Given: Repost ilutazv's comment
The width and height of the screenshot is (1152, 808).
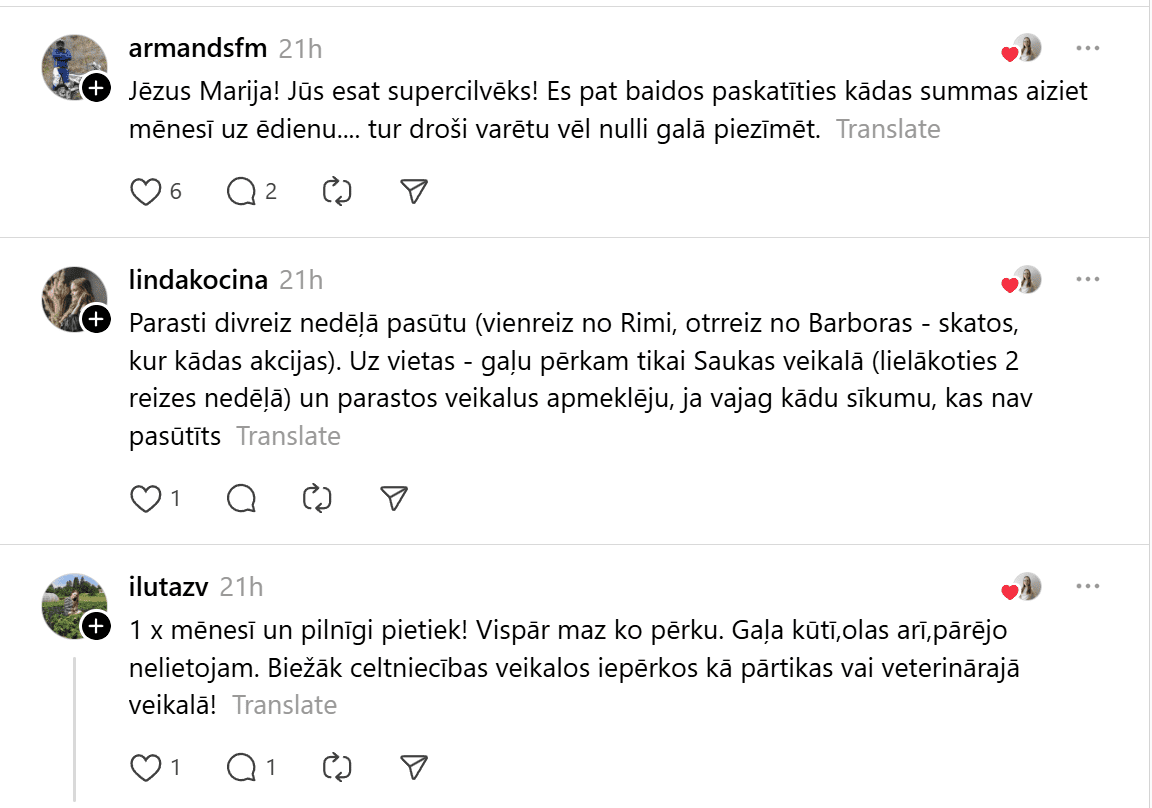Looking at the screenshot, I should pyautogui.click(x=337, y=767).
